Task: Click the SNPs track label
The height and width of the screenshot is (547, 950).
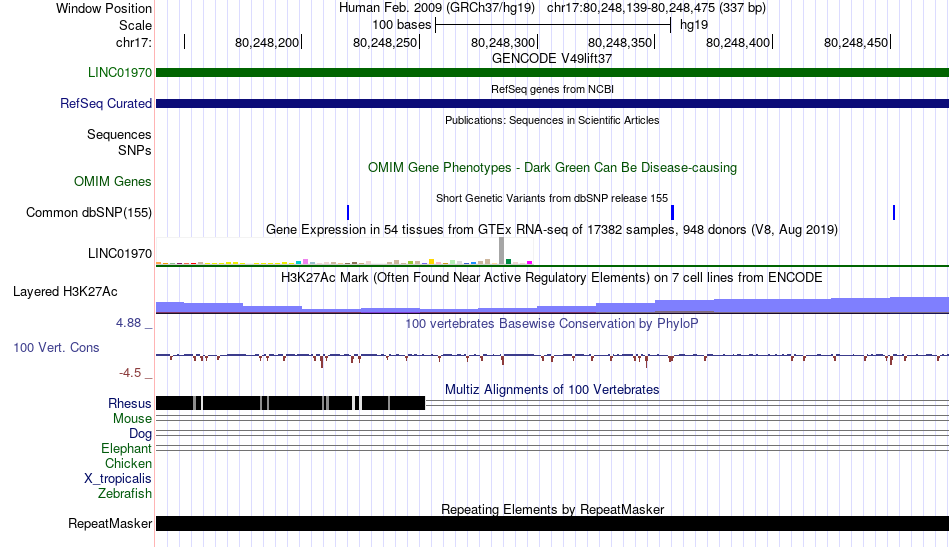Action: pos(135,150)
